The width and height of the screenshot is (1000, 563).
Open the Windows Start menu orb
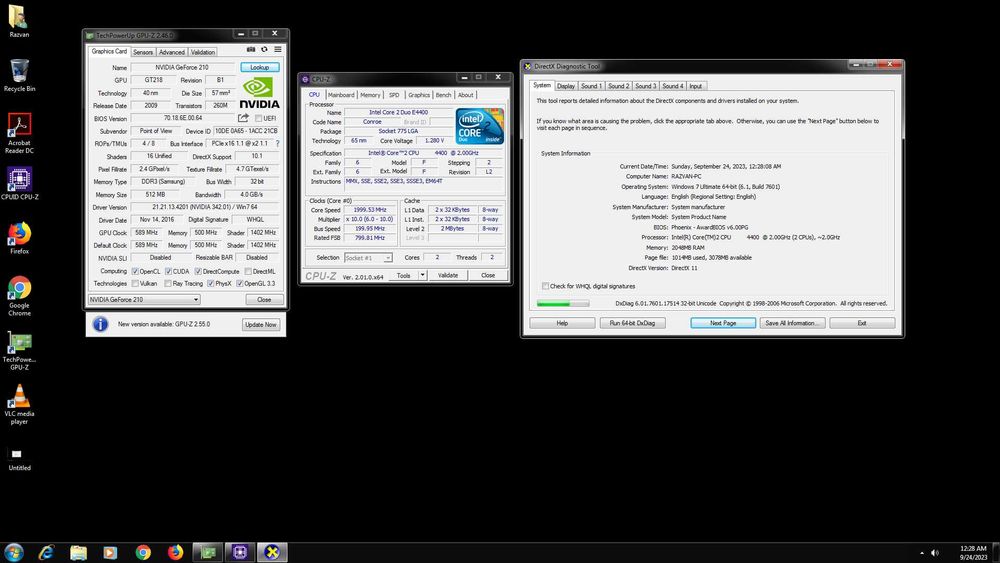pos(13,552)
